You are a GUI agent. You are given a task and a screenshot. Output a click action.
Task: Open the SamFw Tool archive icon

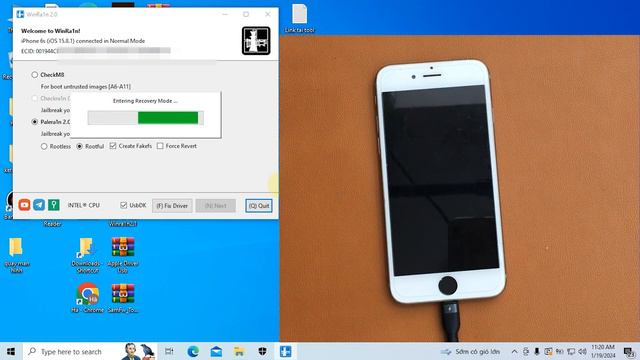point(123,298)
